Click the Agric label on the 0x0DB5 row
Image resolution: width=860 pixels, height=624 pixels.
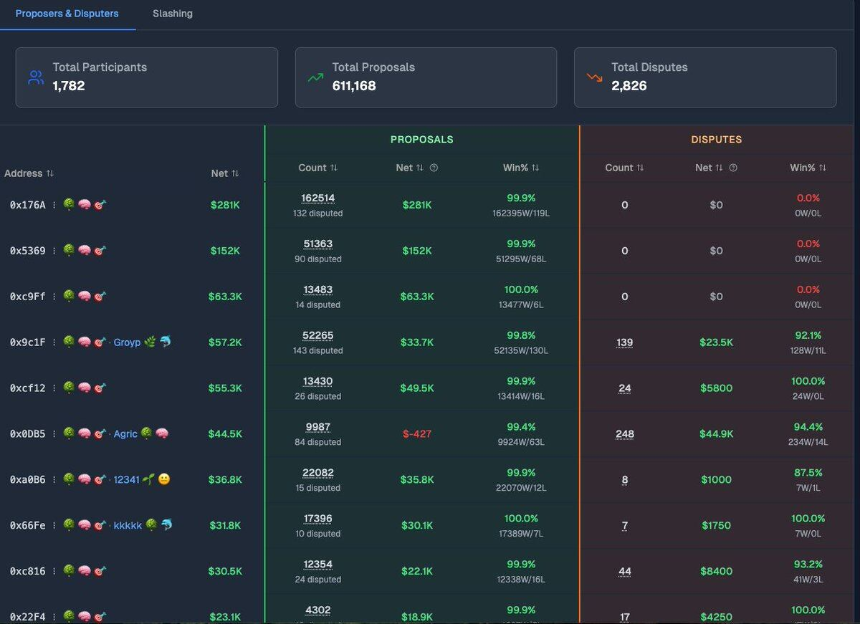(x=126, y=434)
